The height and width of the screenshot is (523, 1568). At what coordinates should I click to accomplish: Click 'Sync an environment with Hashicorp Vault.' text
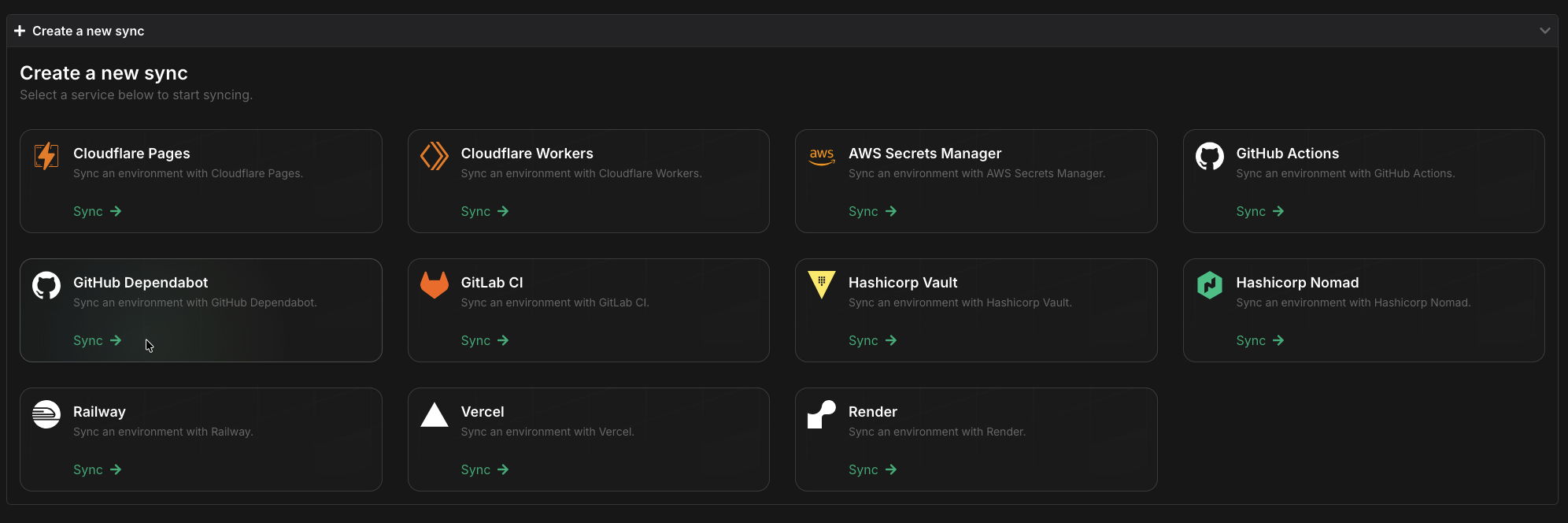click(960, 302)
